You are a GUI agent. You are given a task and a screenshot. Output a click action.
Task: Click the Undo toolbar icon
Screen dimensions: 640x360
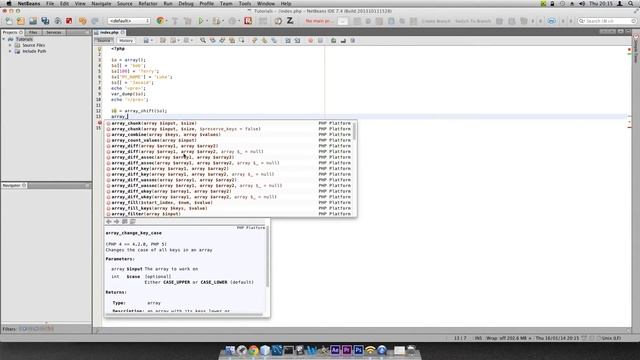[82, 21]
